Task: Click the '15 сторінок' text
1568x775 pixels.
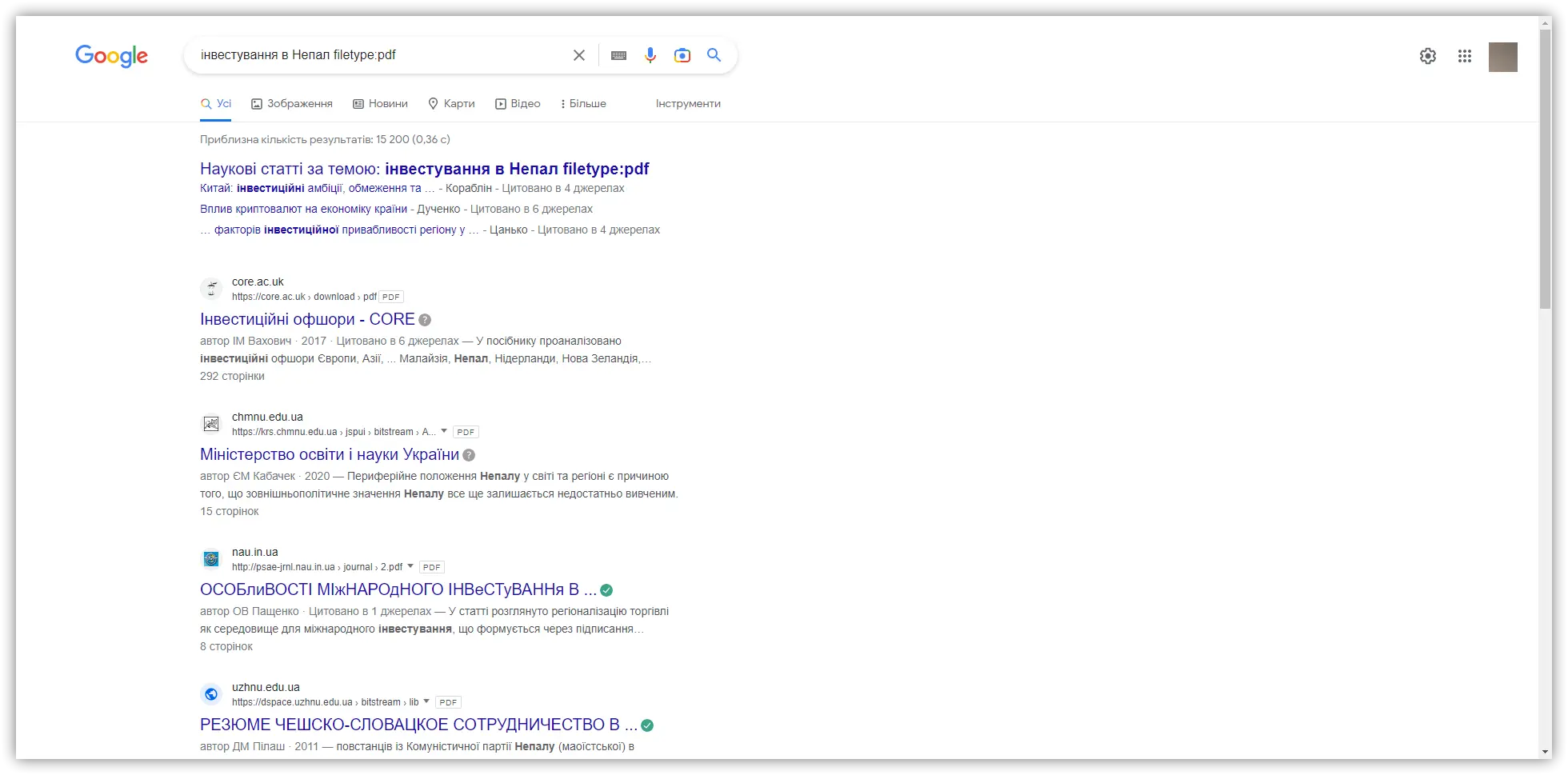Action: tap(230, 512)
